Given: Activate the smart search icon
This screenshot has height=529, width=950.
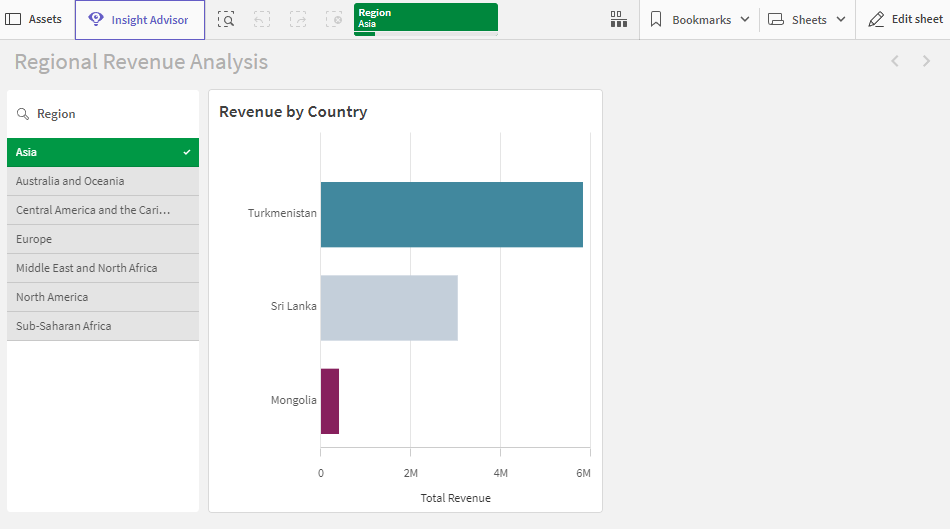Looking at the screenshot, I should click(x=227, y=20).
